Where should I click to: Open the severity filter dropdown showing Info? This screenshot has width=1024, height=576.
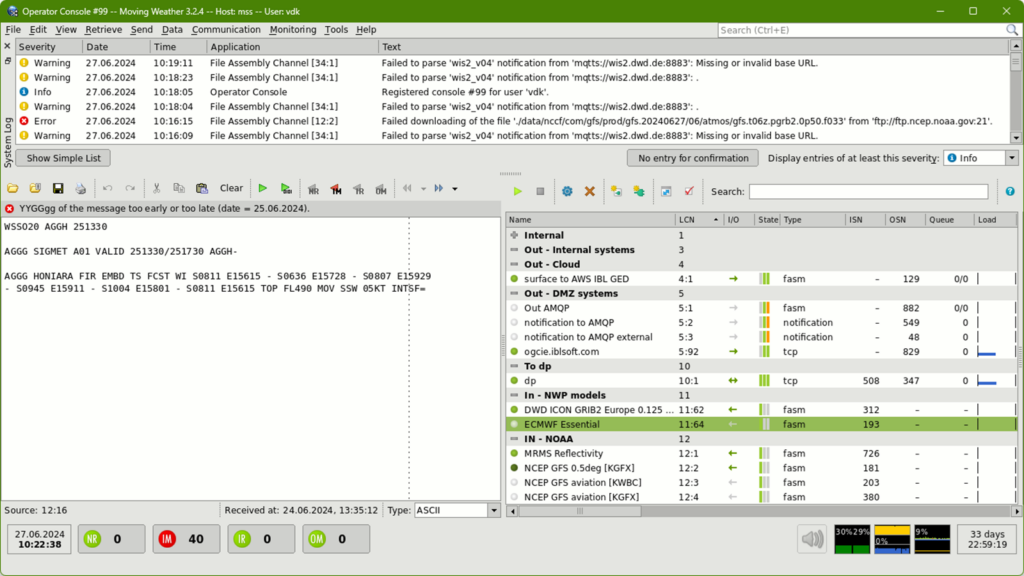click(x=976, y=157)
